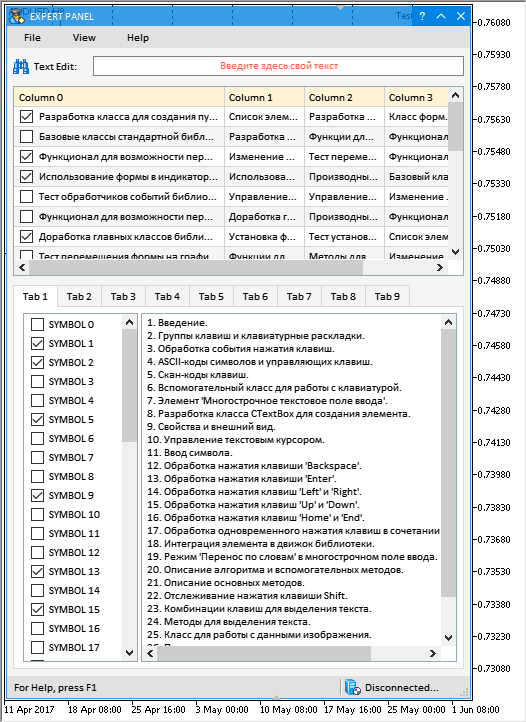Click the symbol list scroll down arrow
The height and width of the screenshot is (722, 526).
[x=129, y=653]
